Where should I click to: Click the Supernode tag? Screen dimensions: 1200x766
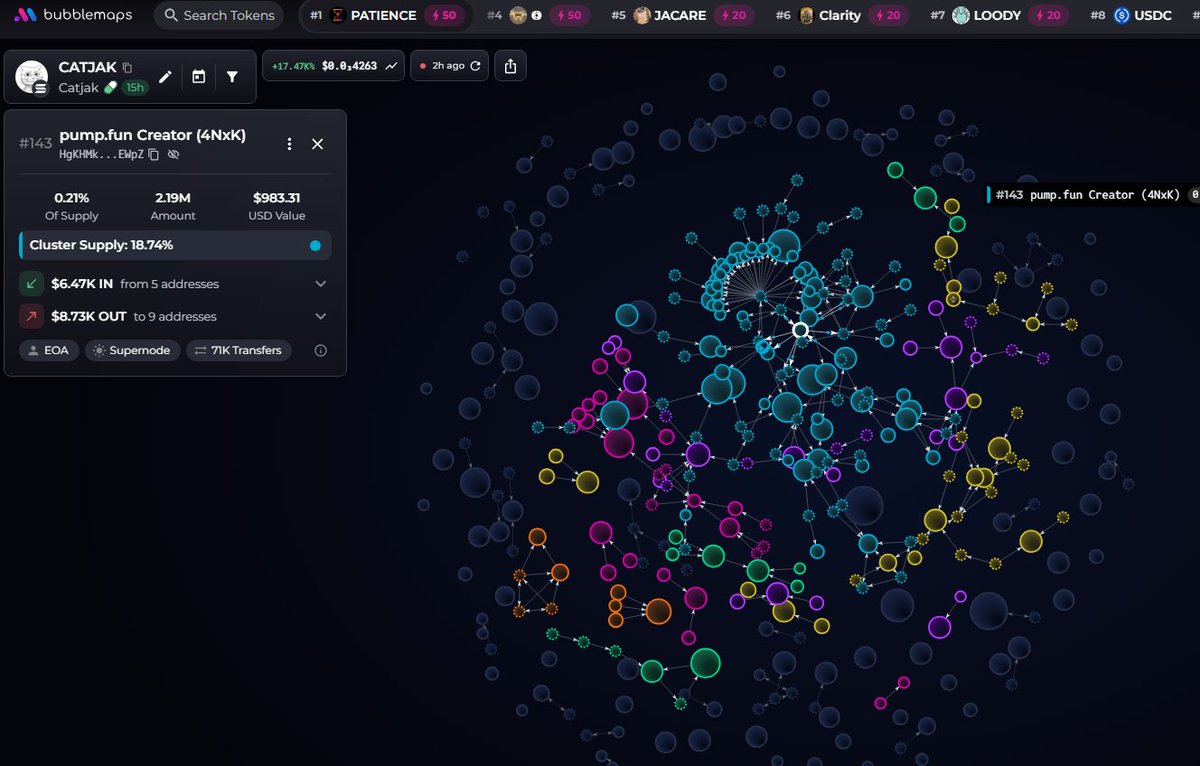[133, 351]
